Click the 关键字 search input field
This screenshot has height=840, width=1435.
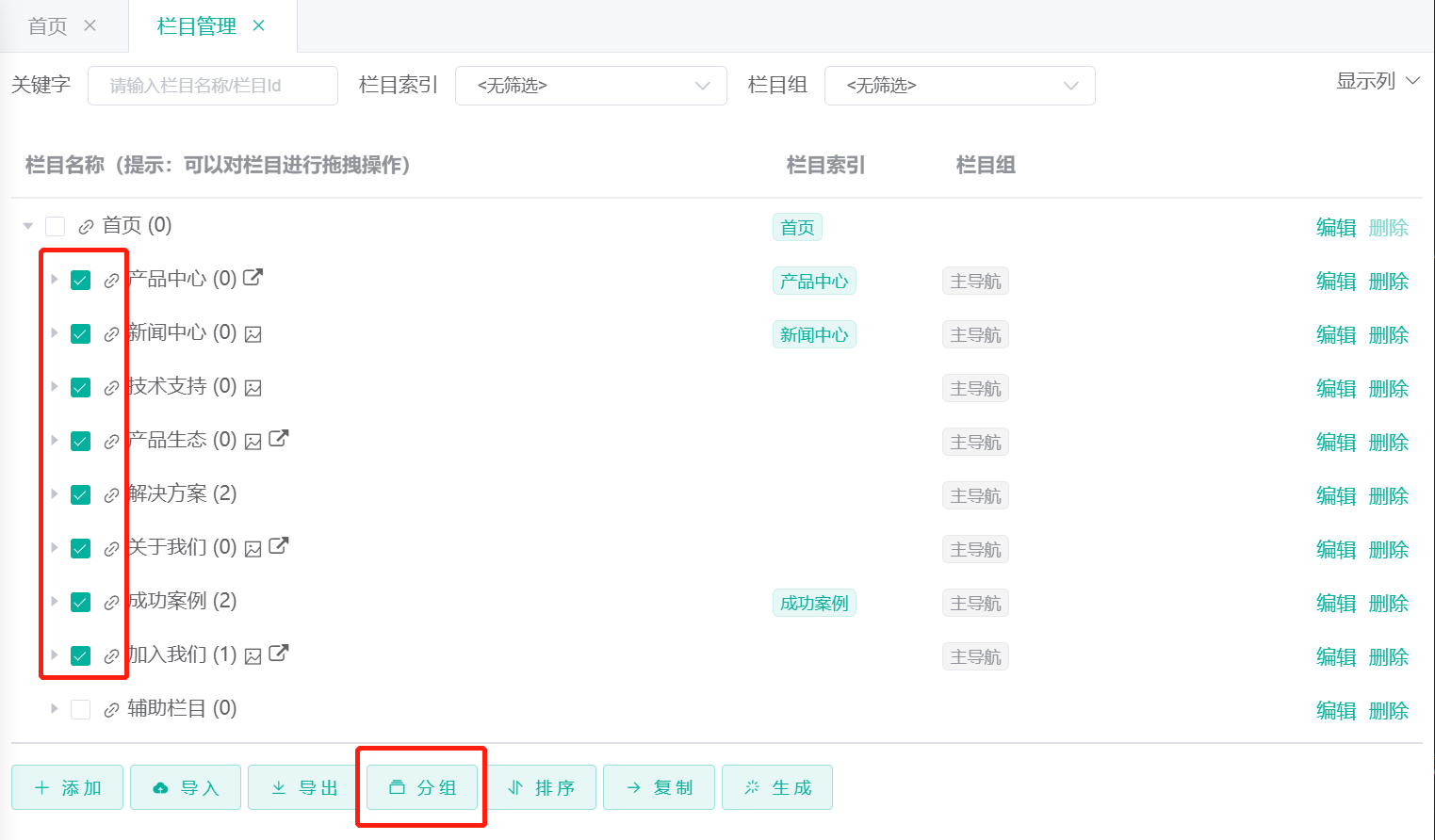pos(213,86)
